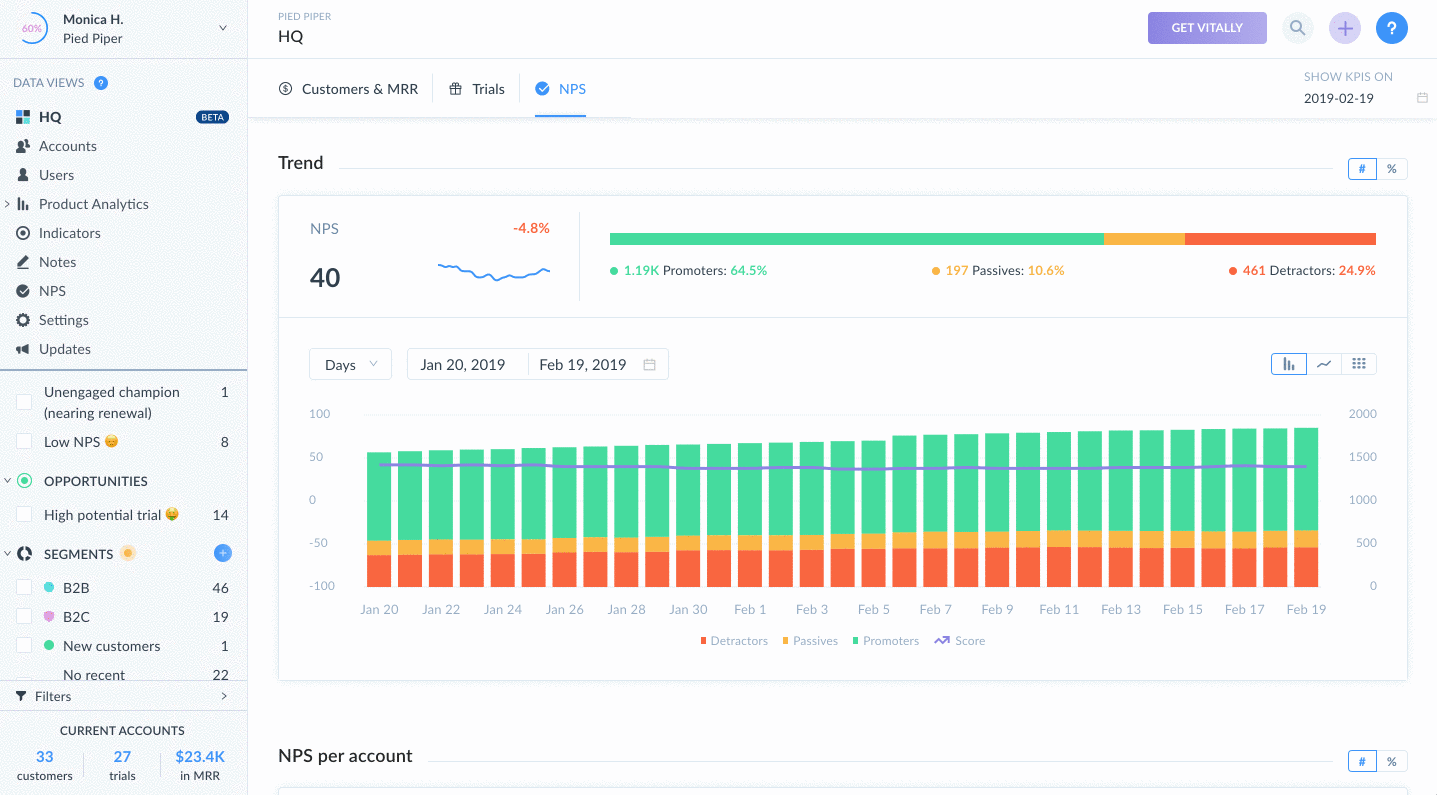Image resolution: width=1437 pixels, height=795 pixels.
Task: Click the calendar icon in date range
Action: click(649, 365)
